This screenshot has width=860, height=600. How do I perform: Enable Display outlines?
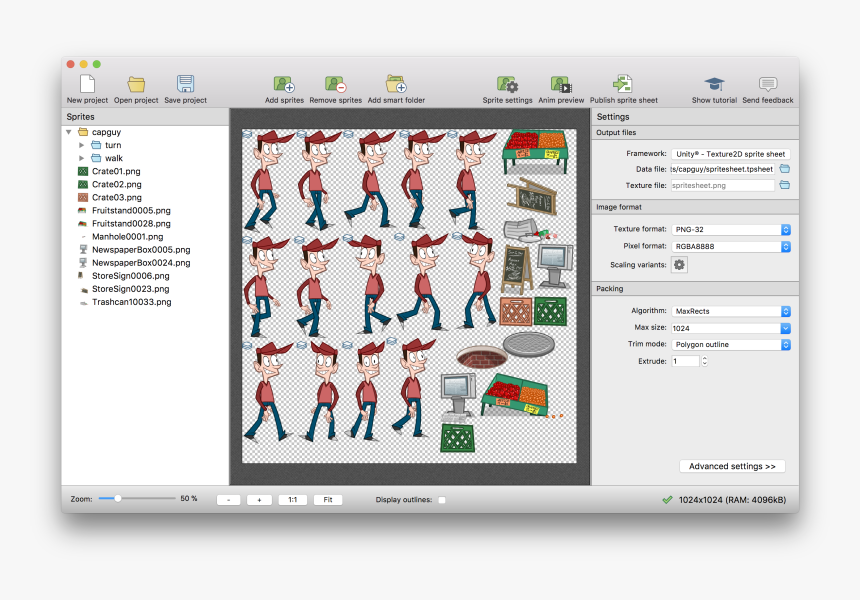pos(441,499)
